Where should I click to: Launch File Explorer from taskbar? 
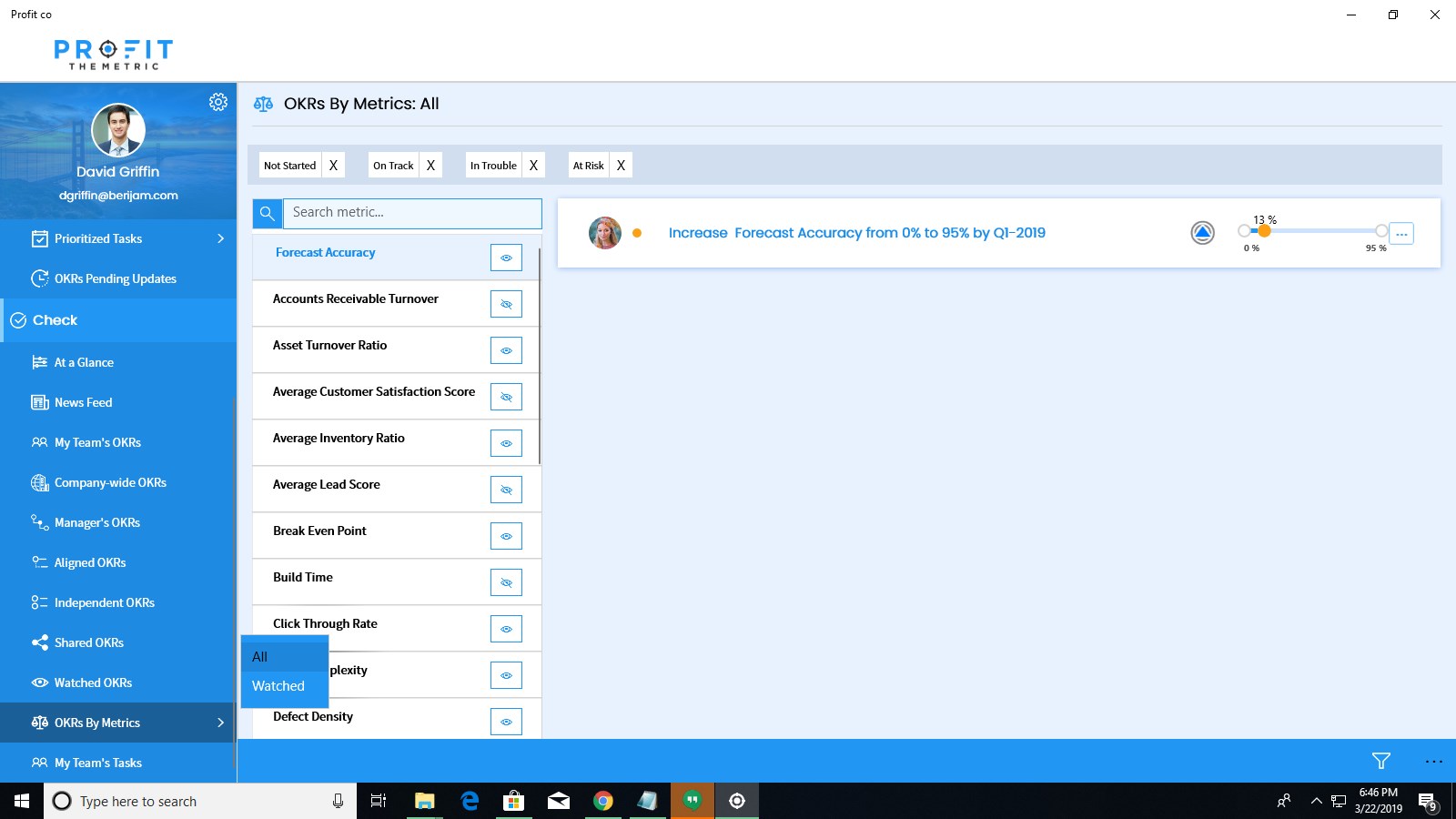tap(424, 801)
